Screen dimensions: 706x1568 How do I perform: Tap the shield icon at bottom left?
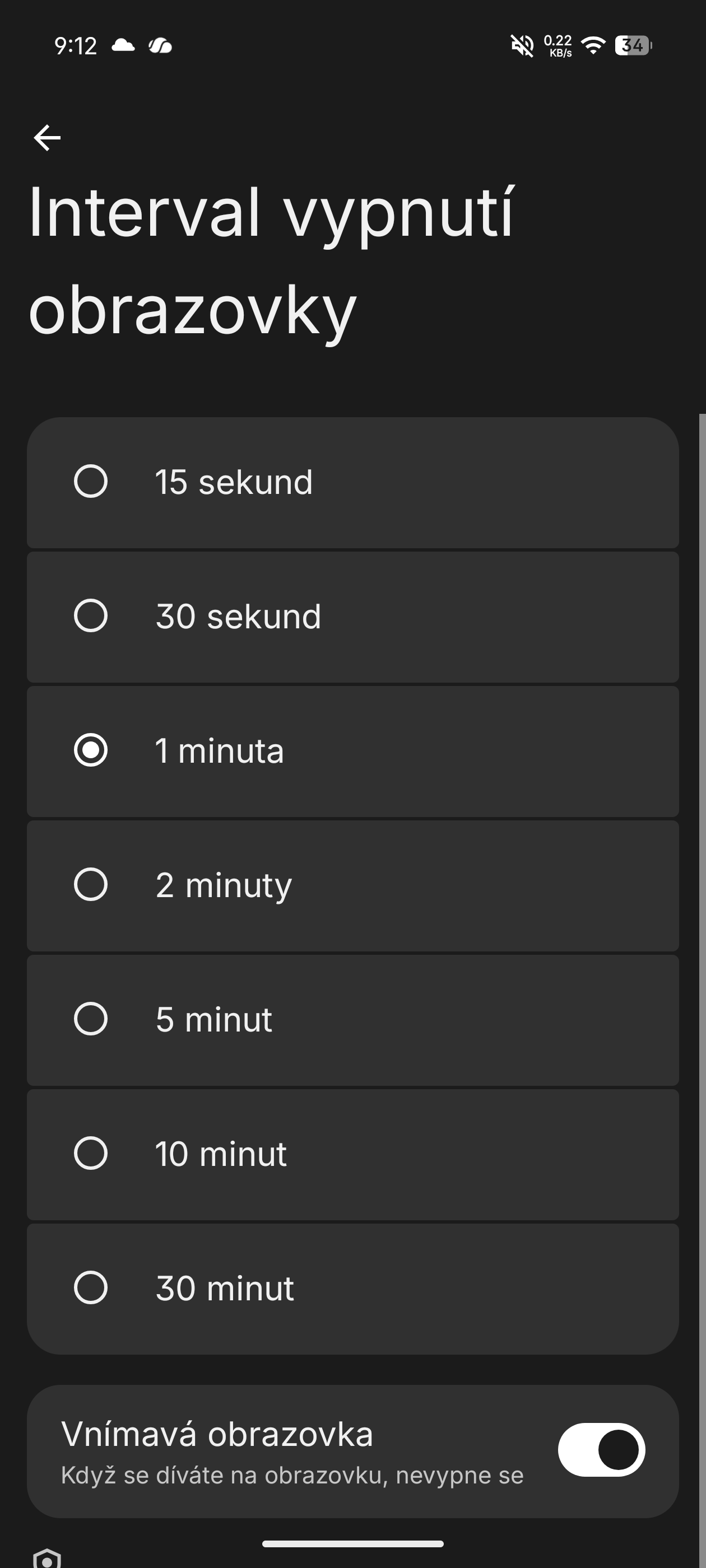click(x=47, y=1558)
